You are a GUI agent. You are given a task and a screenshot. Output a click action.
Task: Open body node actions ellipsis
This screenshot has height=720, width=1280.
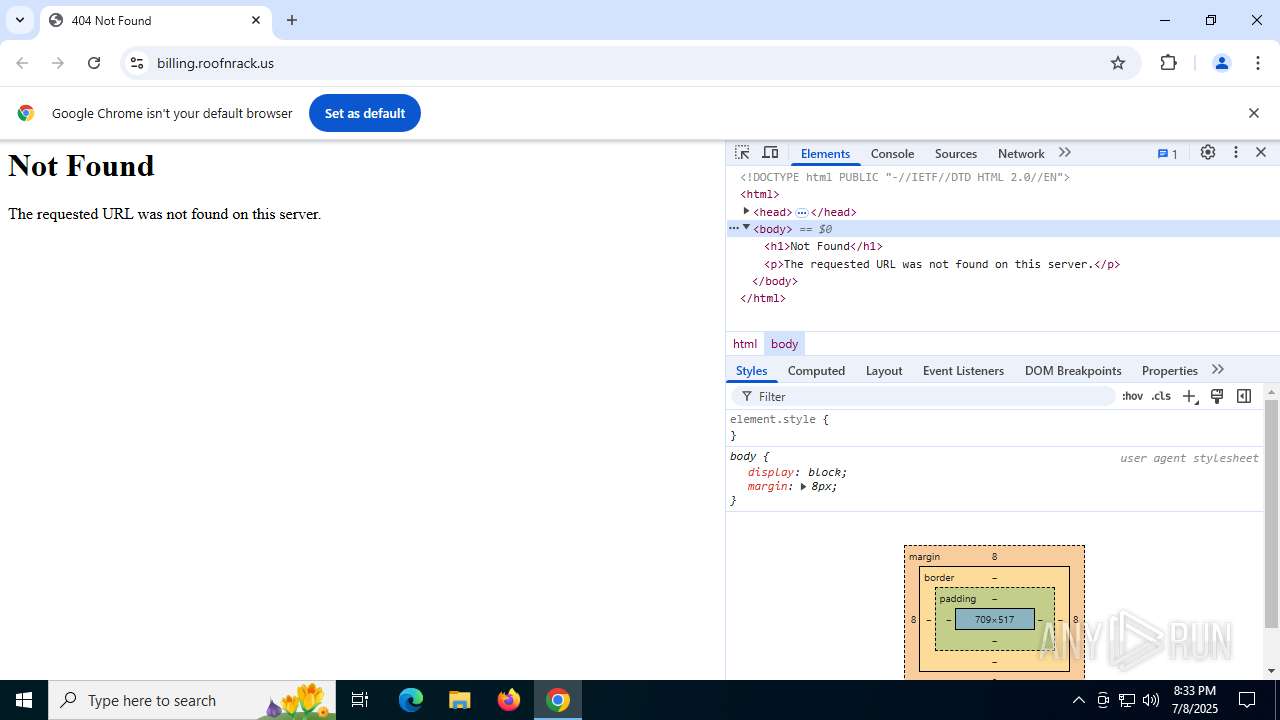click(733, 228)
